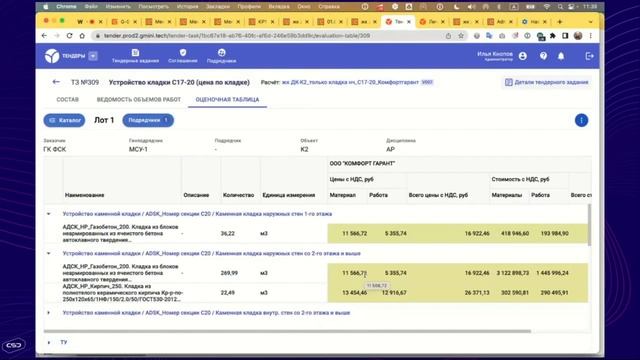The image size is (640, 360).
Task: Click the Тендеры logo icon
Action: [x=52, y=56]
